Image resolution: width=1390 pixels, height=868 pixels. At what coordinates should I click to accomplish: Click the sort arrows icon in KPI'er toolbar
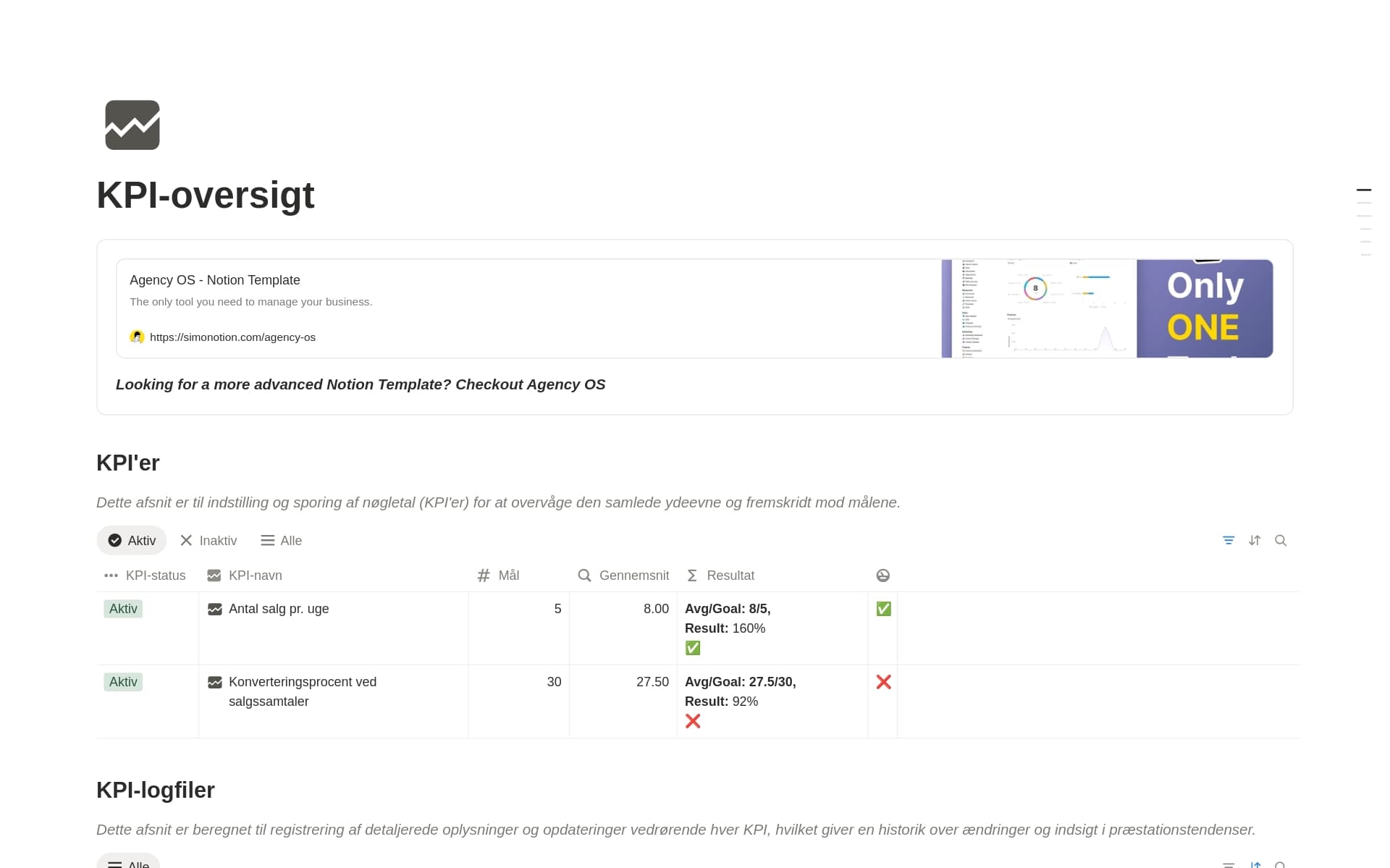(x=1255, y=541)
